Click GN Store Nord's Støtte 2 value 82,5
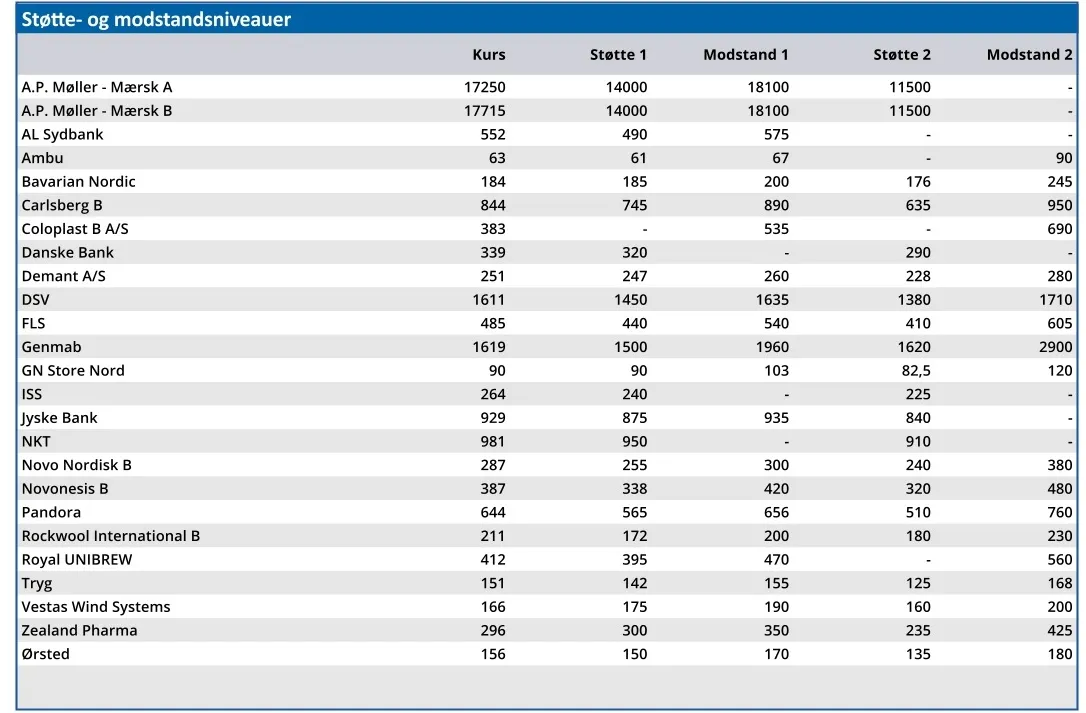 [x=916, y=371]
